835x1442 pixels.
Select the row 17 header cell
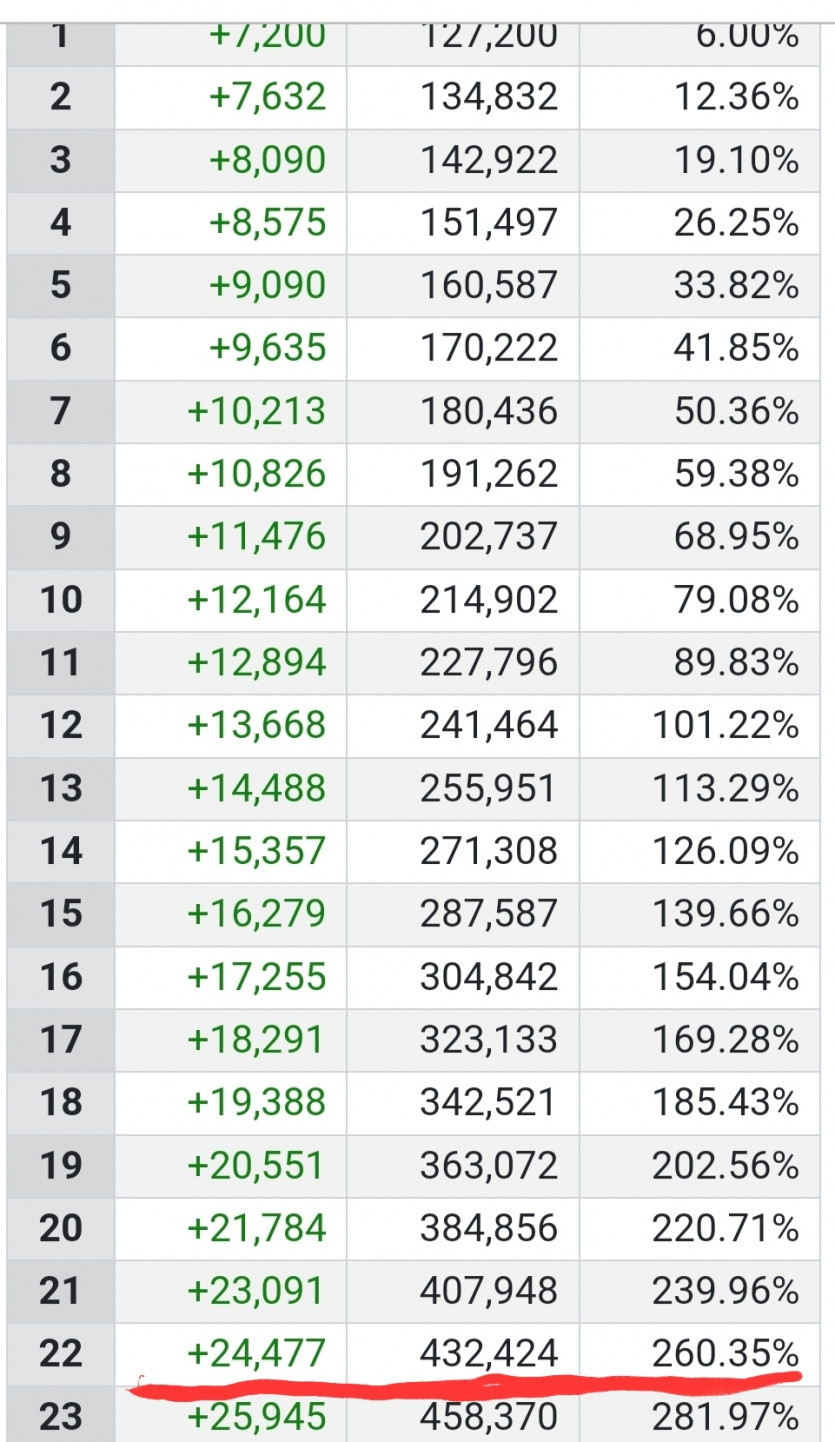[61, 1040]
